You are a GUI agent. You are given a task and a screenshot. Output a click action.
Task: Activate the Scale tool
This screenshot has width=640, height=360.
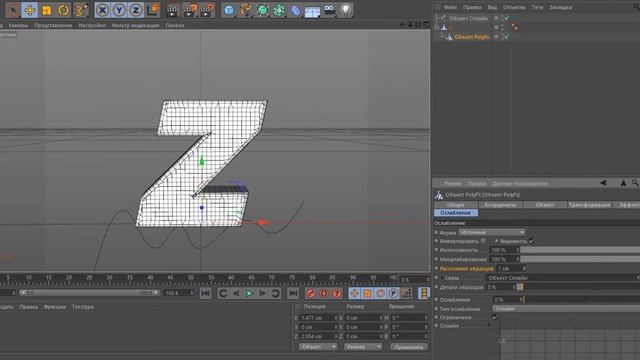[47, 10]
